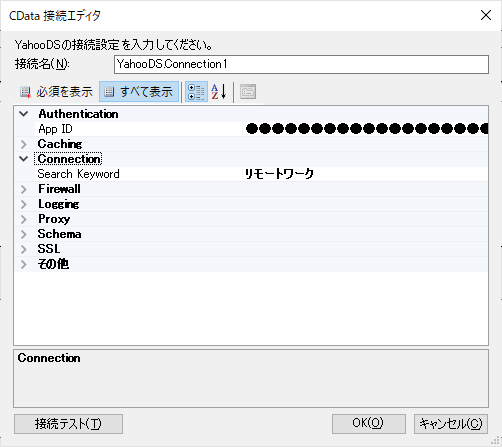Collapse the Authentication category
This screenshot has width=502, height=447.
pyautogui.click(x=24, y=114)
